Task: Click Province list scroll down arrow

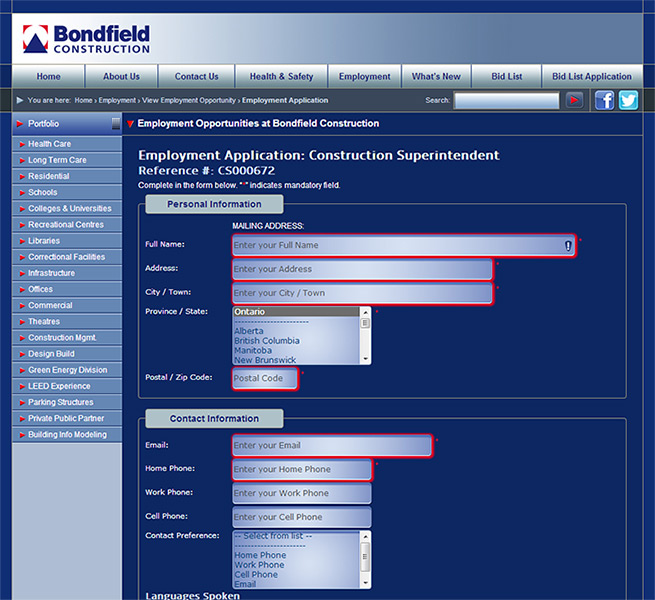Action: tap(365, 359)
